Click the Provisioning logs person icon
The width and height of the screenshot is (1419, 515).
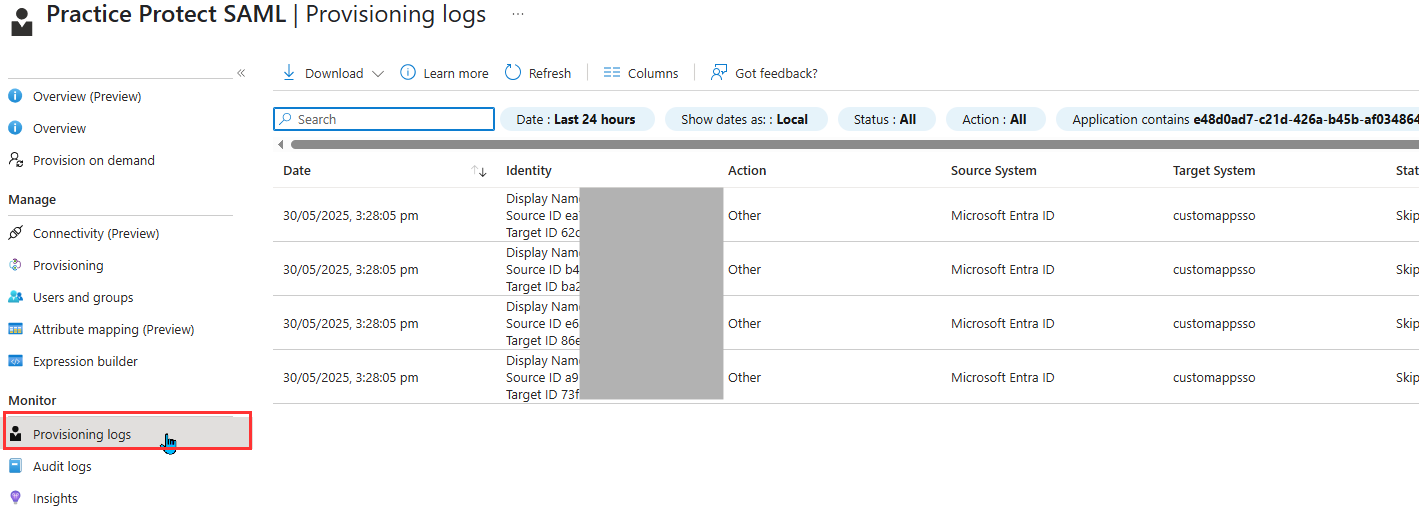tap(15, 434)
